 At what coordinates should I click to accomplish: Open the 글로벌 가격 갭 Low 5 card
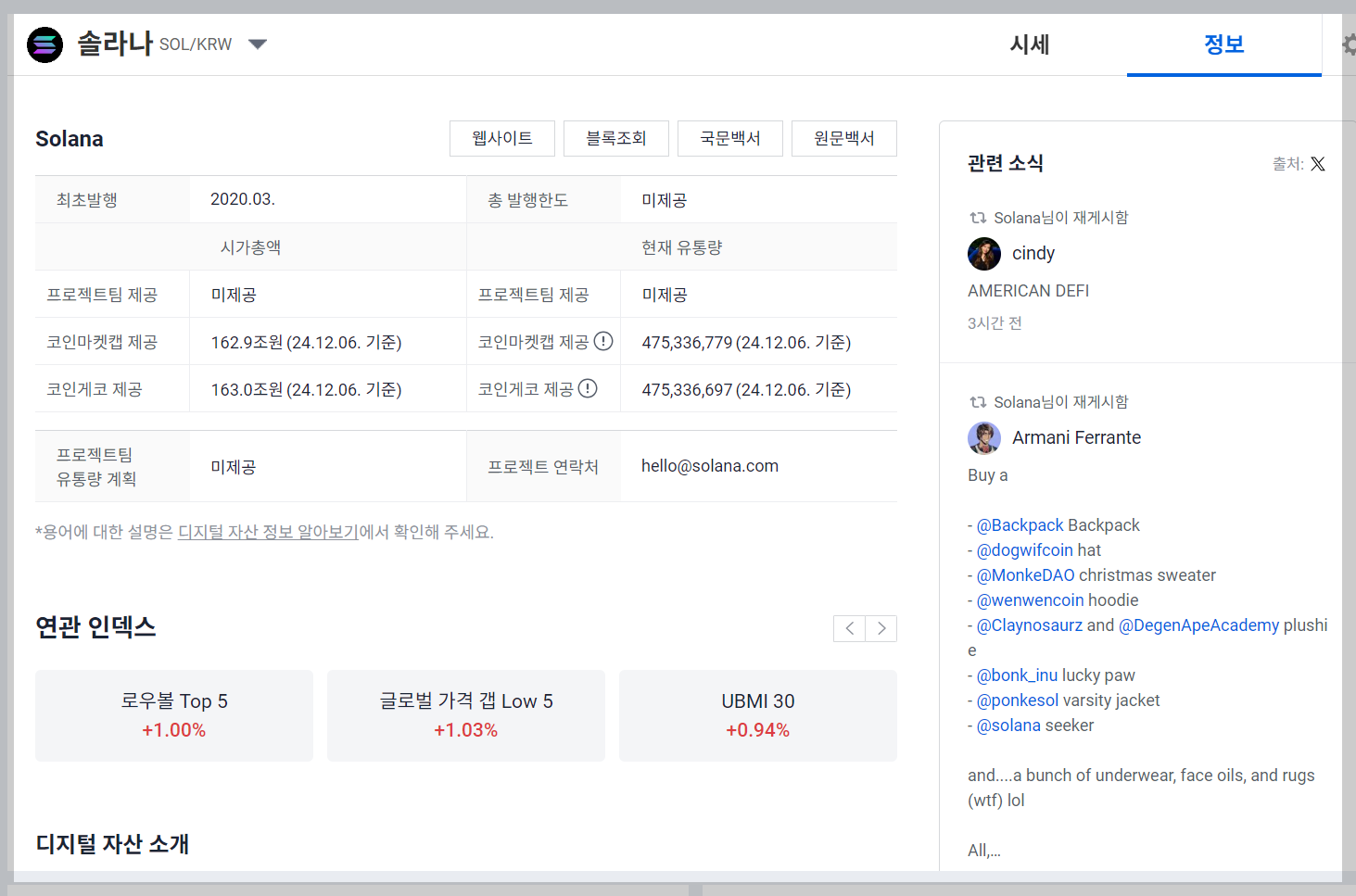pyautogui.click(x=466, y=715)
